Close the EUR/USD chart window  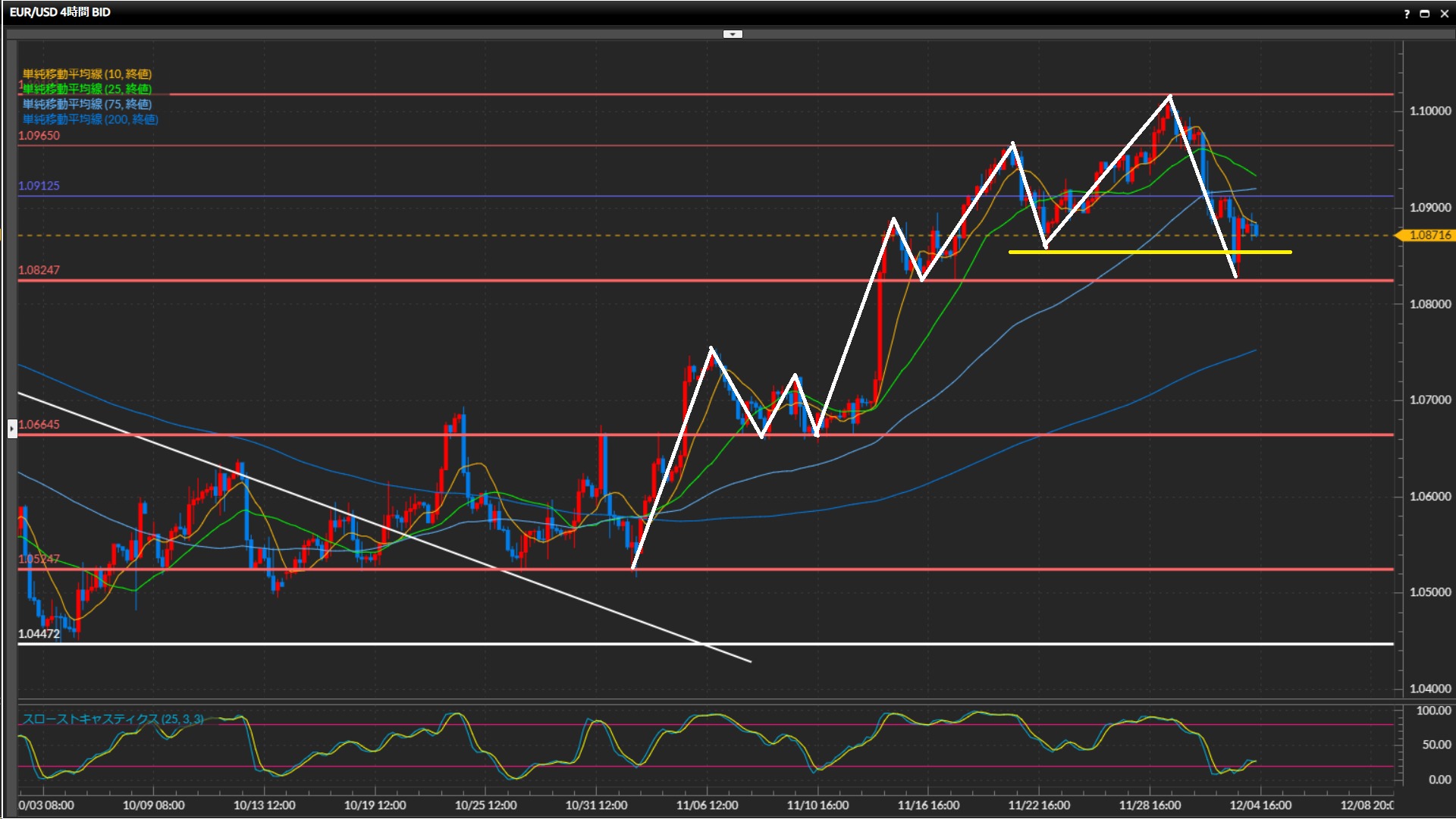point(1444,14)
